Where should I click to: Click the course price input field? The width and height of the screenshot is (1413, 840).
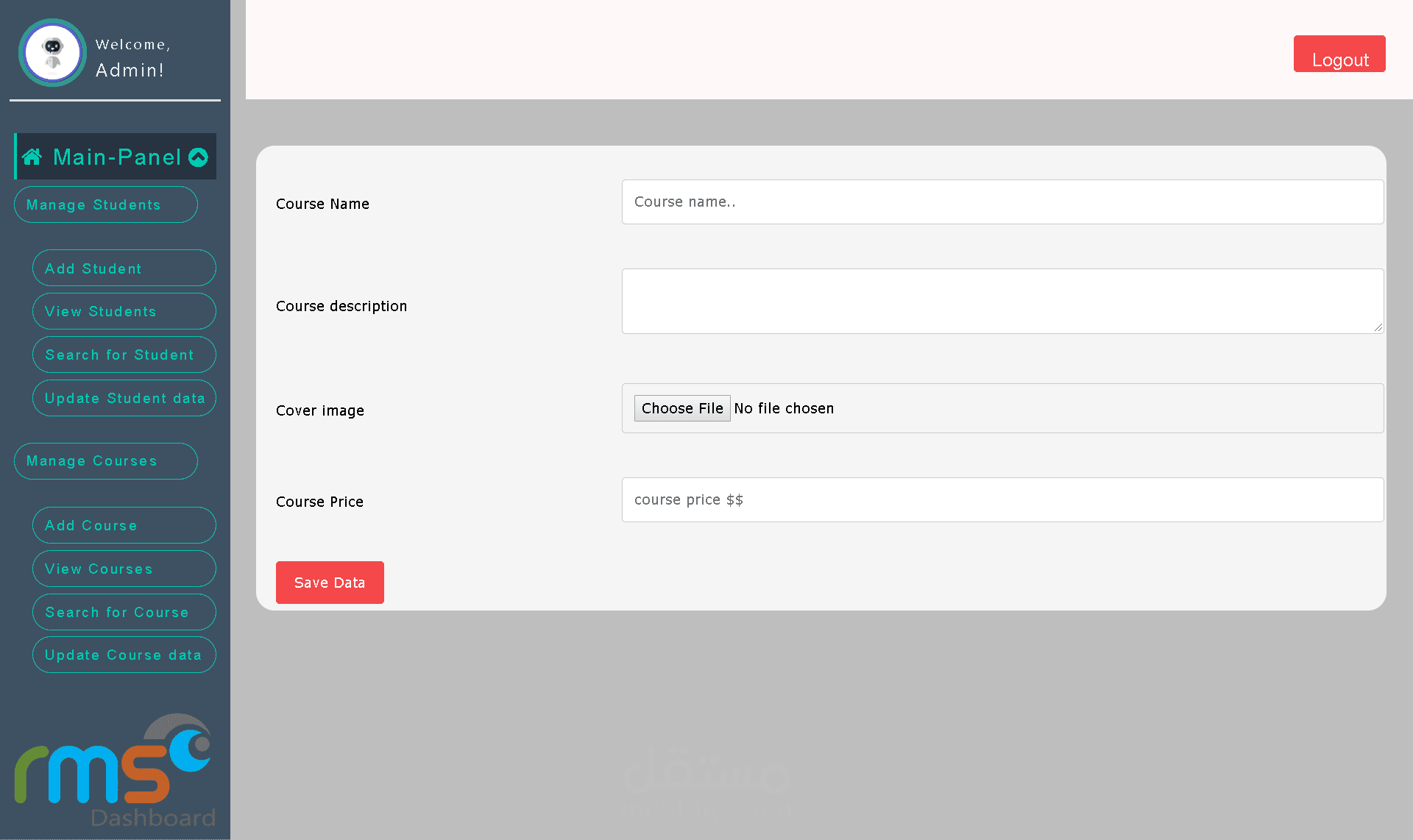(1002, 500)
